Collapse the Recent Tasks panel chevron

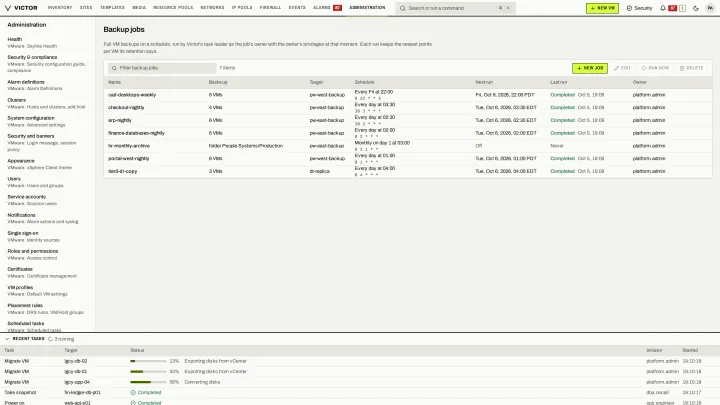(x=7, y=339)
